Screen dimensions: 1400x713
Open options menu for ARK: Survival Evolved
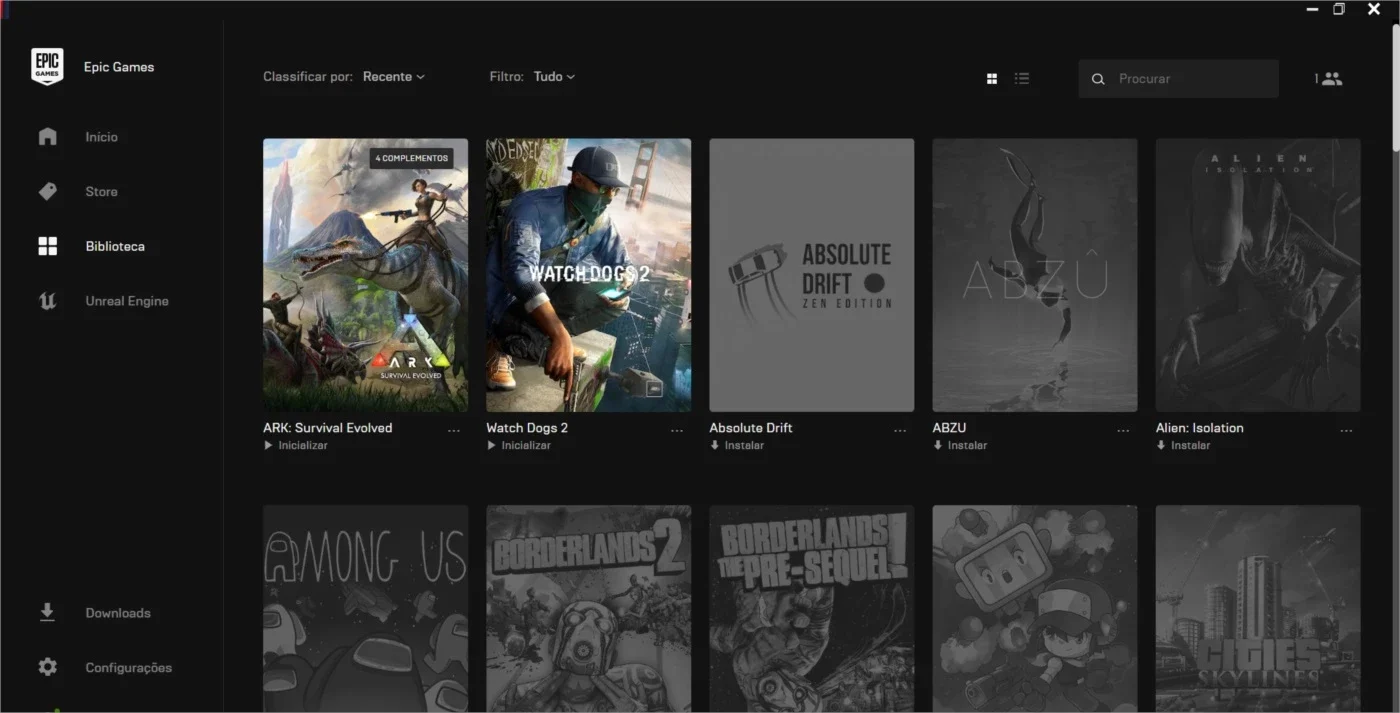(454, 431)
